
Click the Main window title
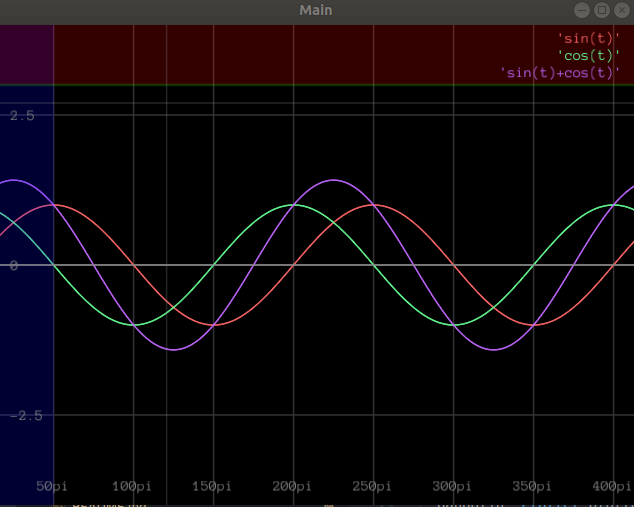tap(316, 10)
